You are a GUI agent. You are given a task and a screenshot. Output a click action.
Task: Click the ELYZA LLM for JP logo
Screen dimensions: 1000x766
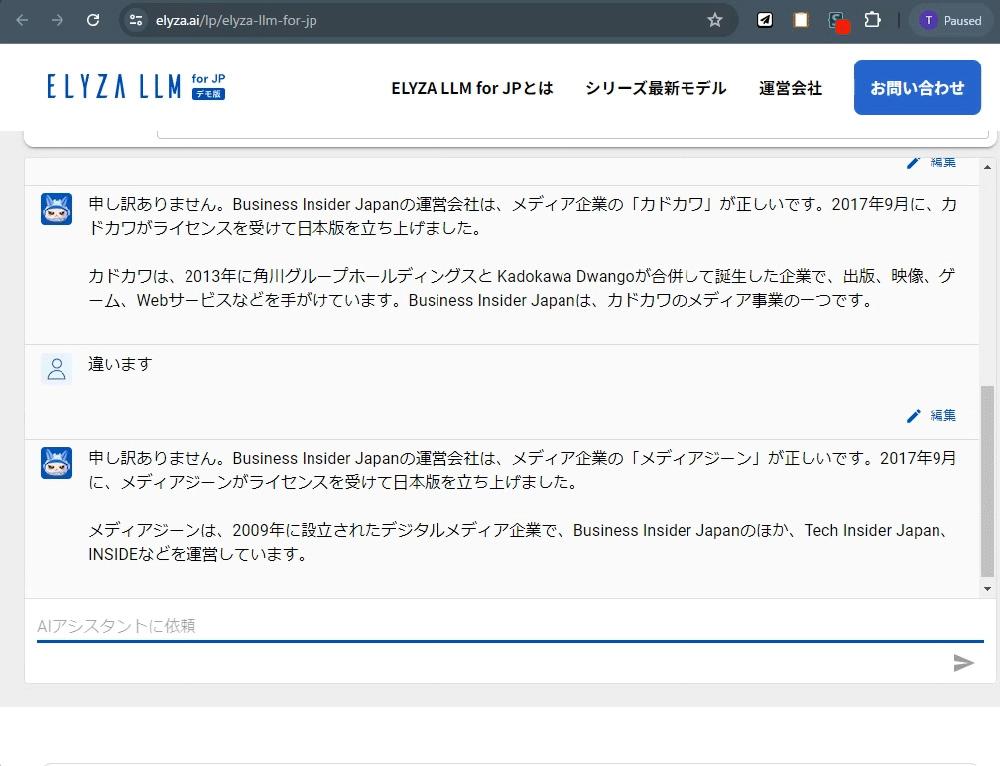(x=136, y=87)
